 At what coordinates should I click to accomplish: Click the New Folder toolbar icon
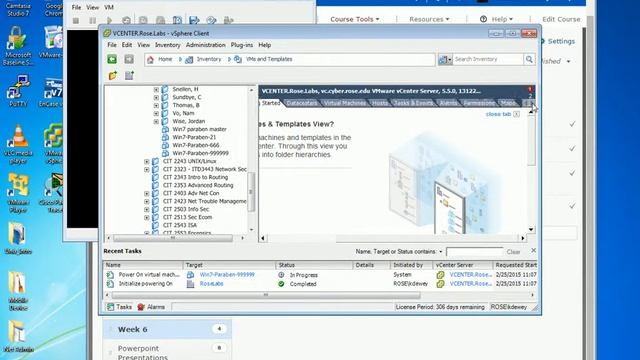point(113,75)
